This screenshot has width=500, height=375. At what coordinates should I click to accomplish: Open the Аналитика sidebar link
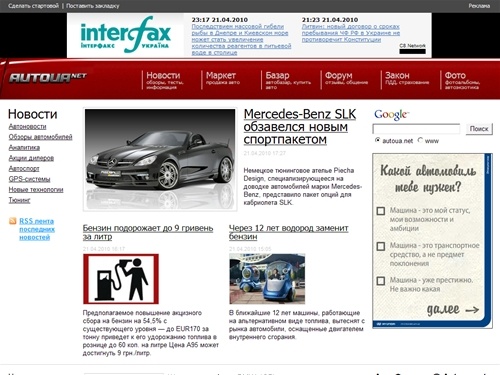click(x=24, y=147)
